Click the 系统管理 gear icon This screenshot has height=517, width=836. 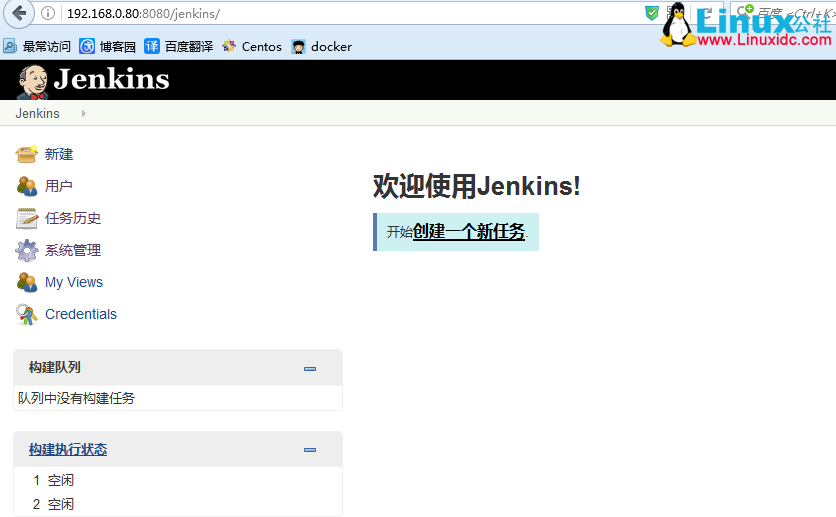(x=27, y=251)
